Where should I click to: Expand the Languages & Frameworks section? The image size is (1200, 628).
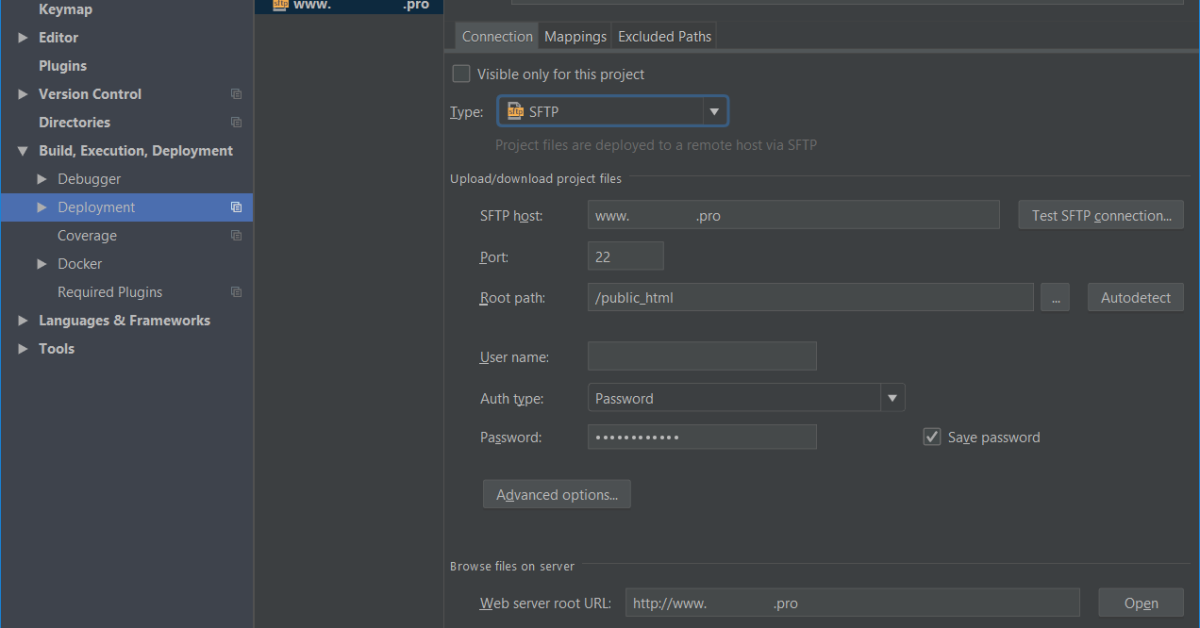tap(22, 320)
